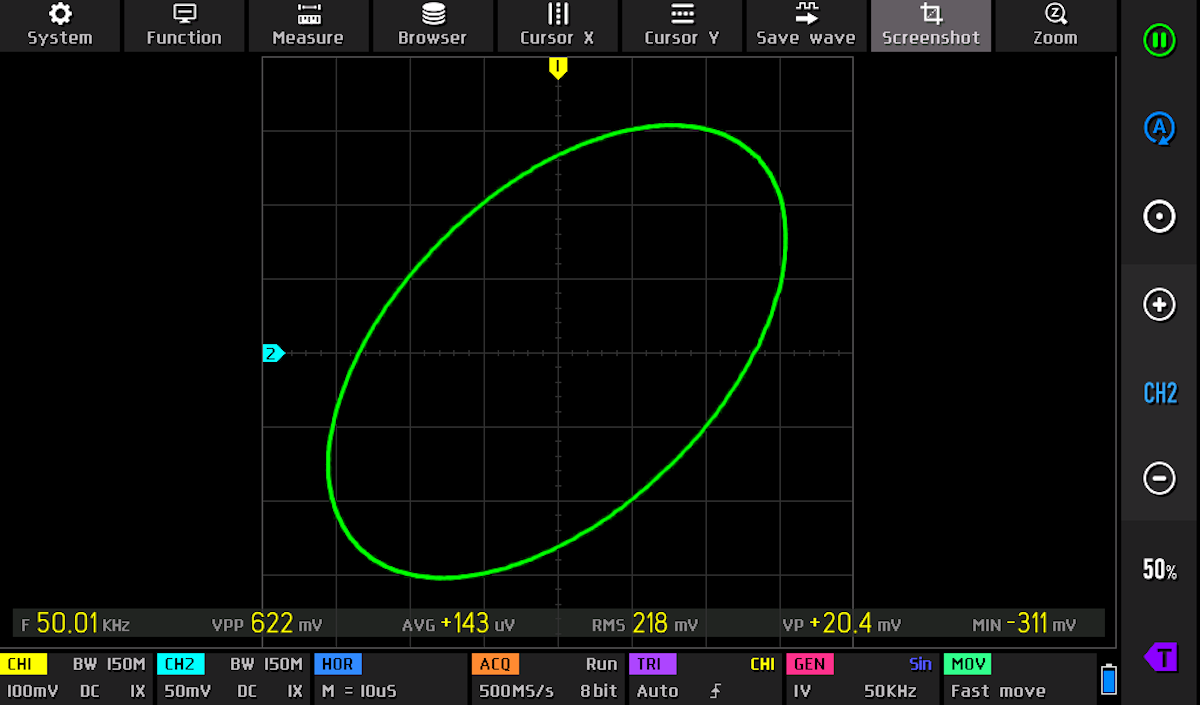Tap the plus icon to increase

point(1159,304)
